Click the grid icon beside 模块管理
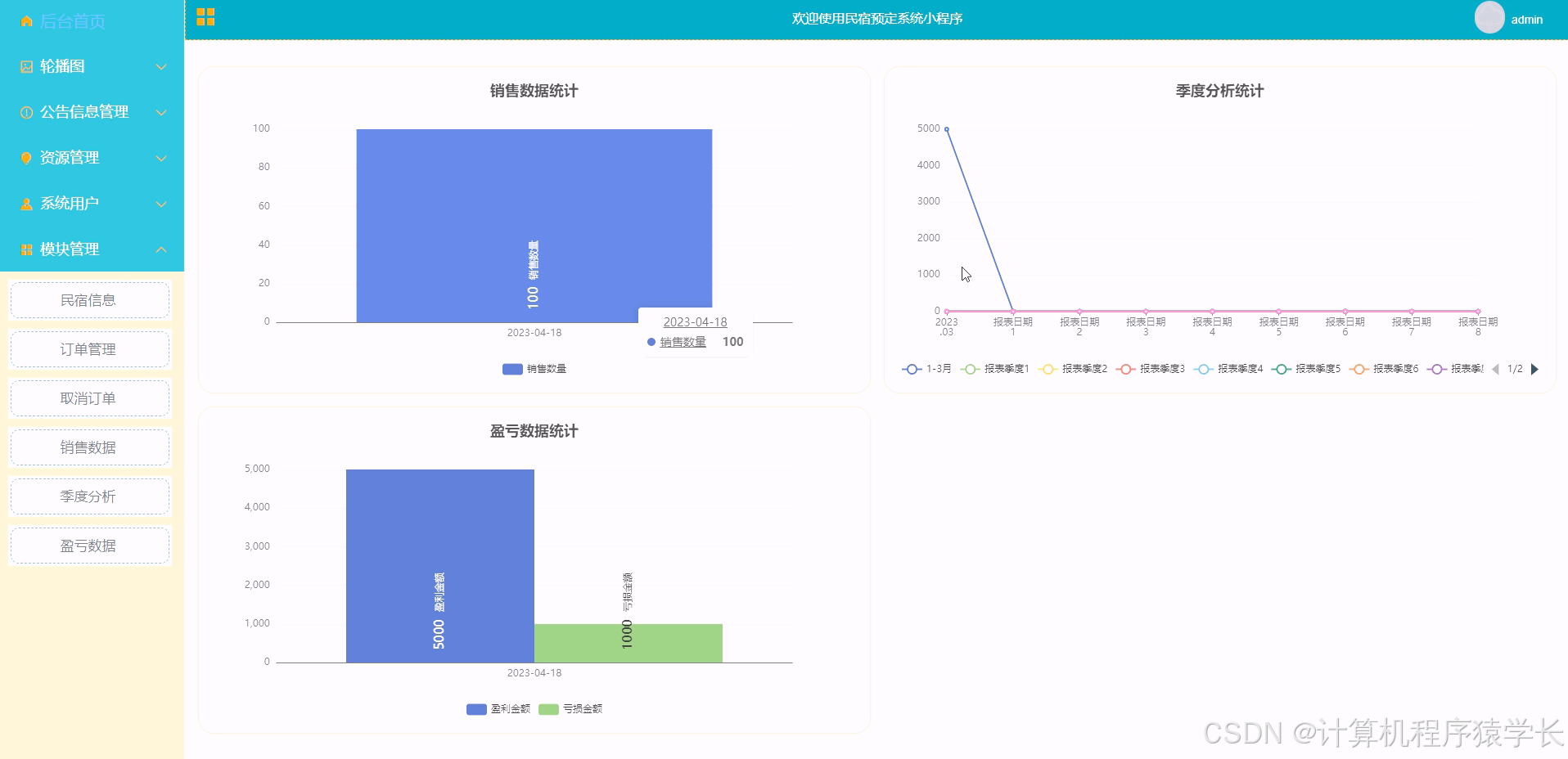Screen dimensions: 1568x759 [x=26, y=249]
